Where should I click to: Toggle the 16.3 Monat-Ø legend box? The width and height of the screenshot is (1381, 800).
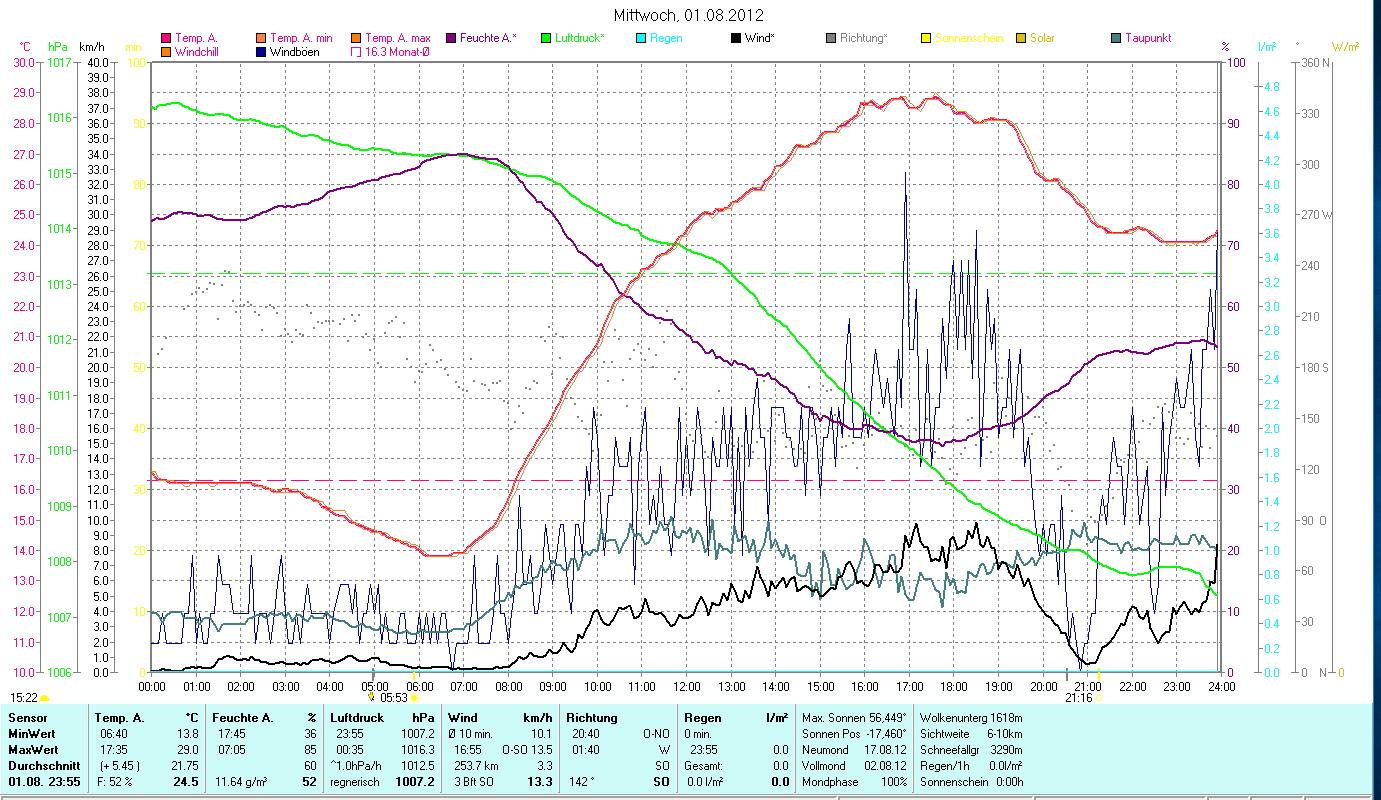[x=354, y=52]
